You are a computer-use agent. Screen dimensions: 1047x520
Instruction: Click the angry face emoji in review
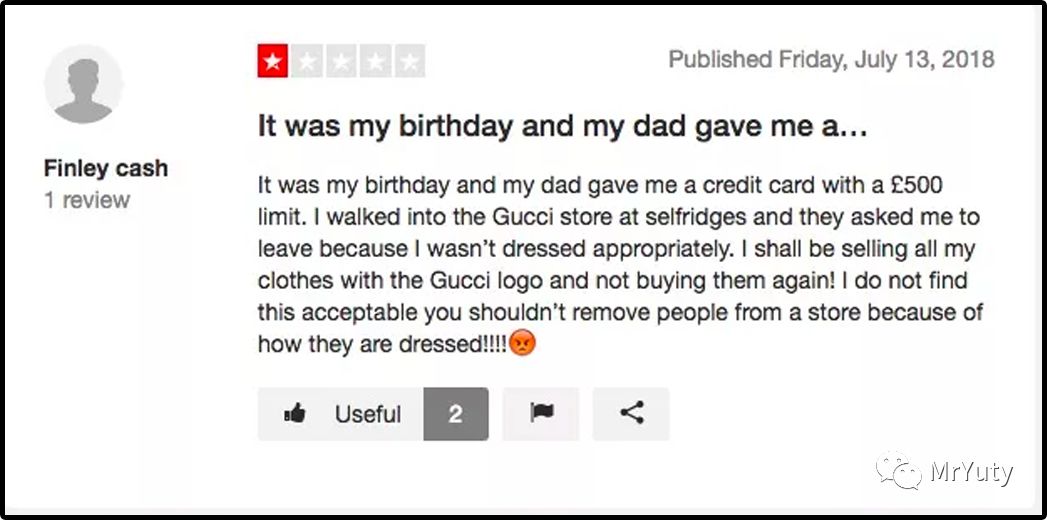click(523, 344)
